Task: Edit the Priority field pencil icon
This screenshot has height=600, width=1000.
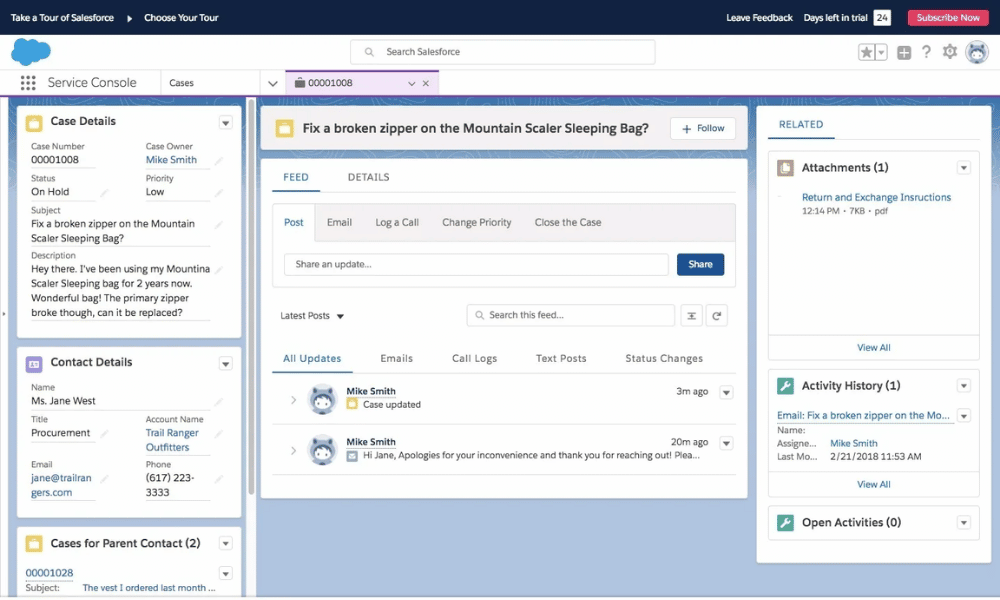Action: pos(219,193)
